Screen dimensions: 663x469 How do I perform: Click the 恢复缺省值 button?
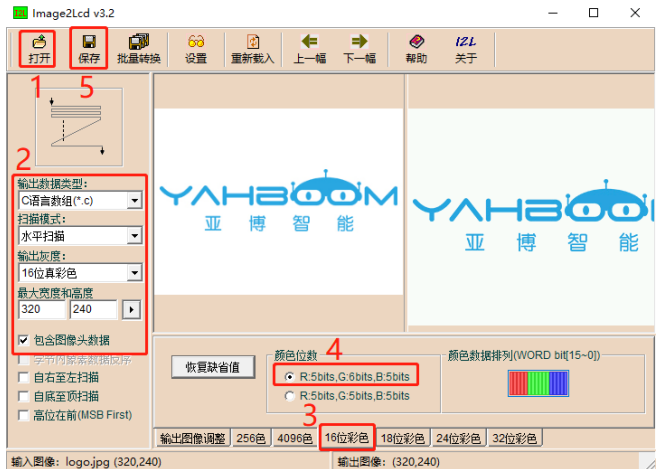213,367
